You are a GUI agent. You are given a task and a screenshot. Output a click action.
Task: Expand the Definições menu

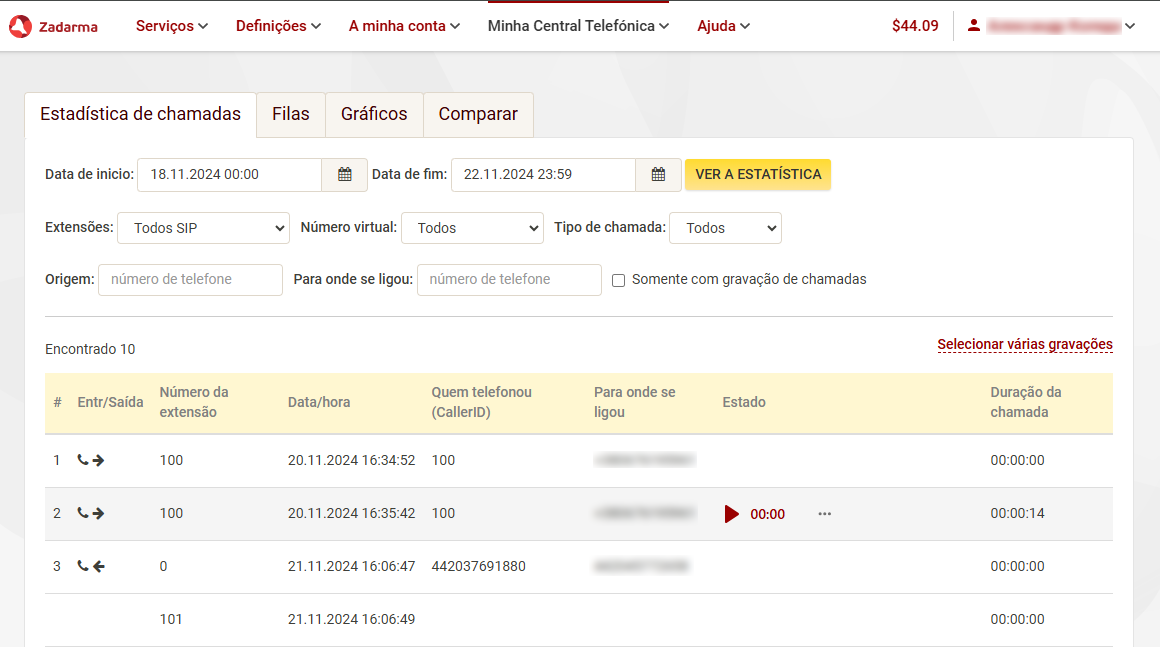pyautogui.click(x=278, y=26)
